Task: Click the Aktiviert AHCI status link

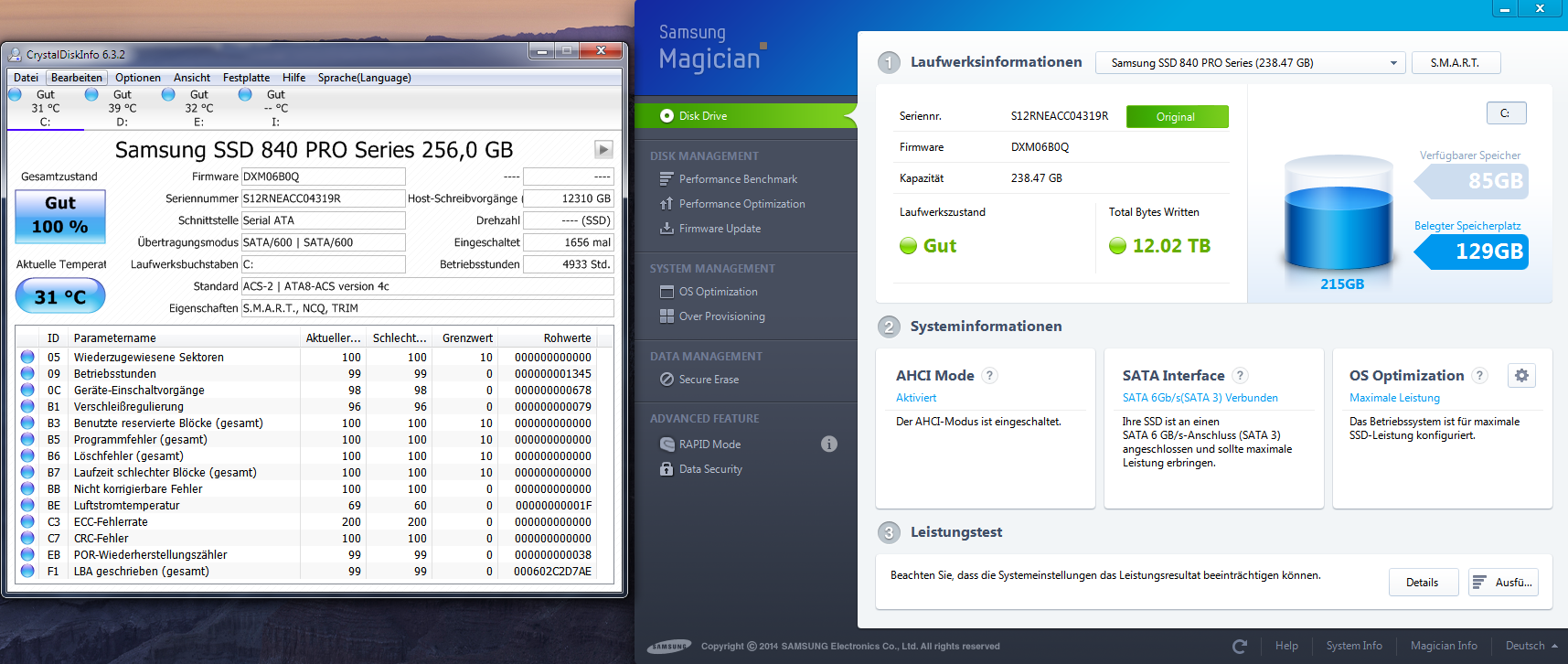Action: (916, 398)
